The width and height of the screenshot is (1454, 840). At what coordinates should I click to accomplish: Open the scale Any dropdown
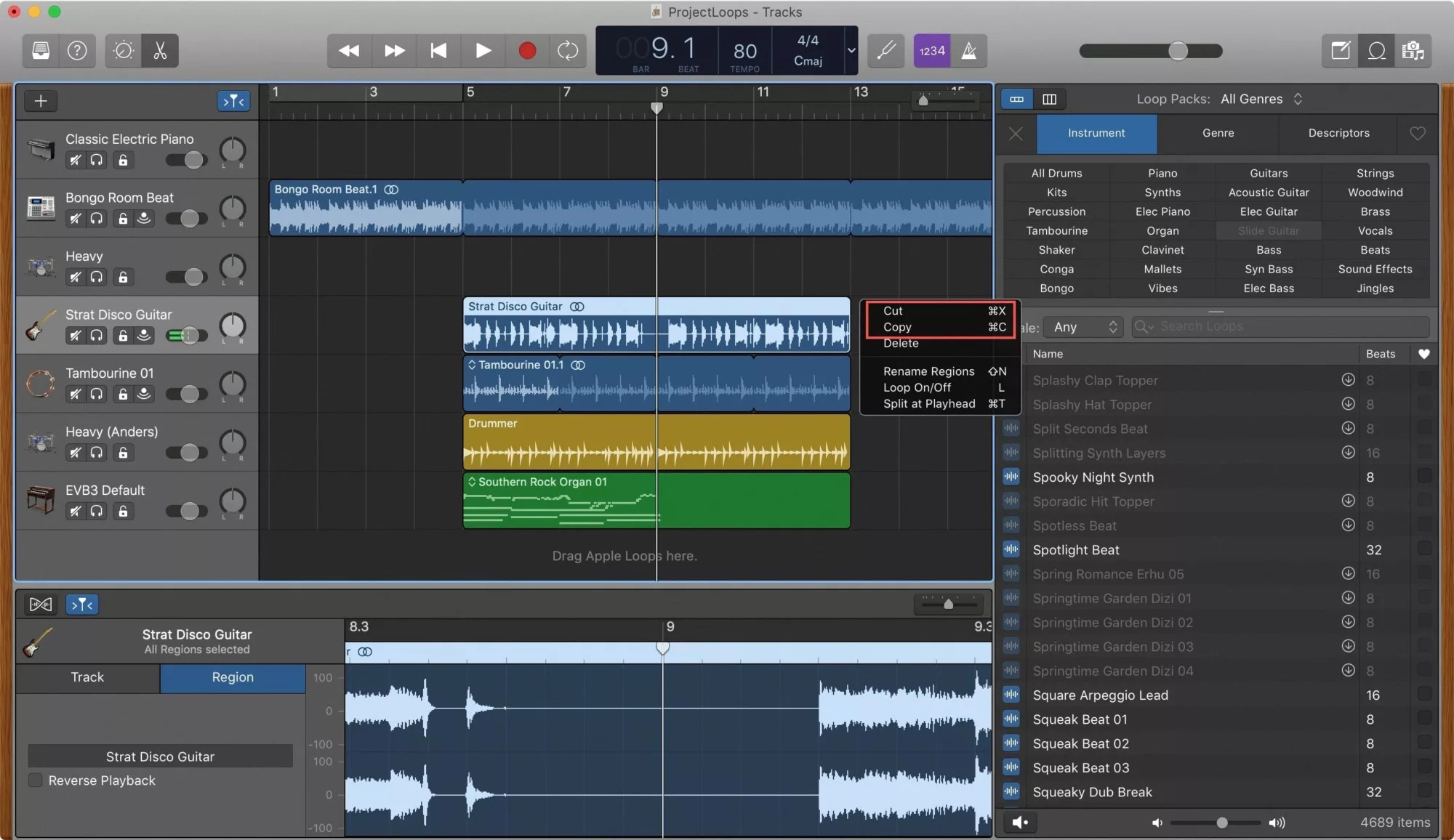pyautogui.click(x=1084, y=326)
